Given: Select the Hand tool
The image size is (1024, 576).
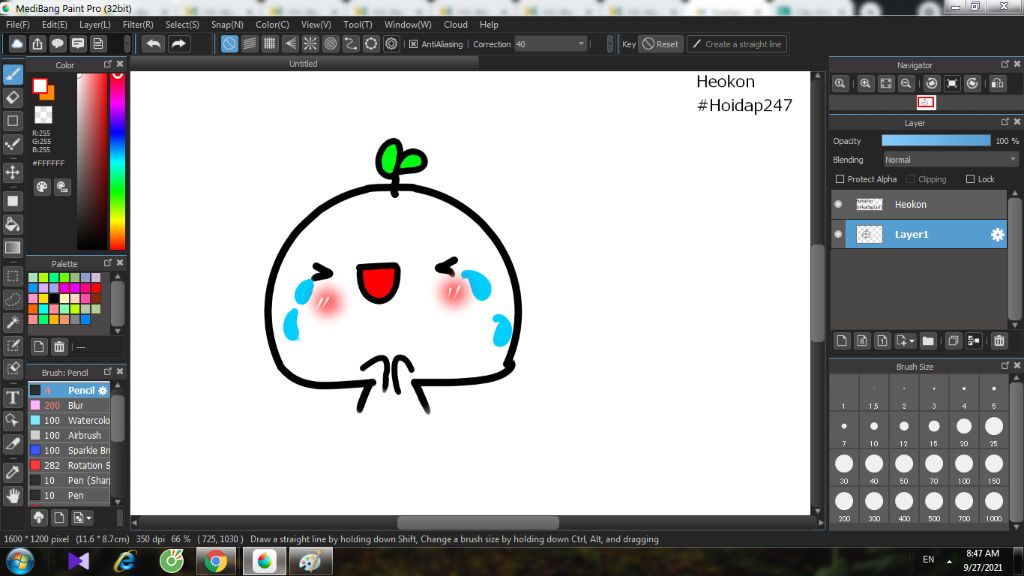Looking at the screenshot, I should click(x=12, y=496).
